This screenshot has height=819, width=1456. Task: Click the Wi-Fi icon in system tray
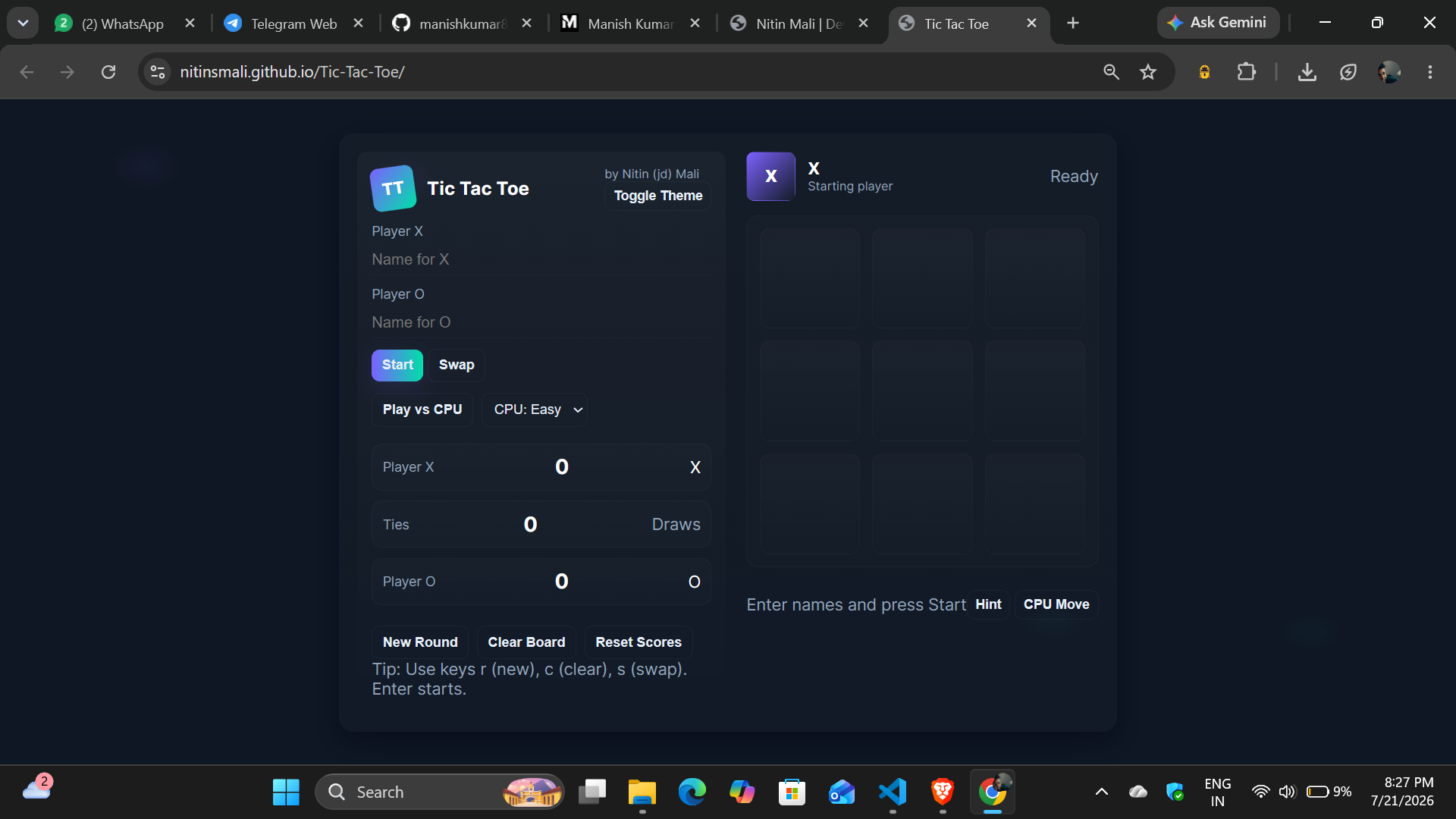1260,792
